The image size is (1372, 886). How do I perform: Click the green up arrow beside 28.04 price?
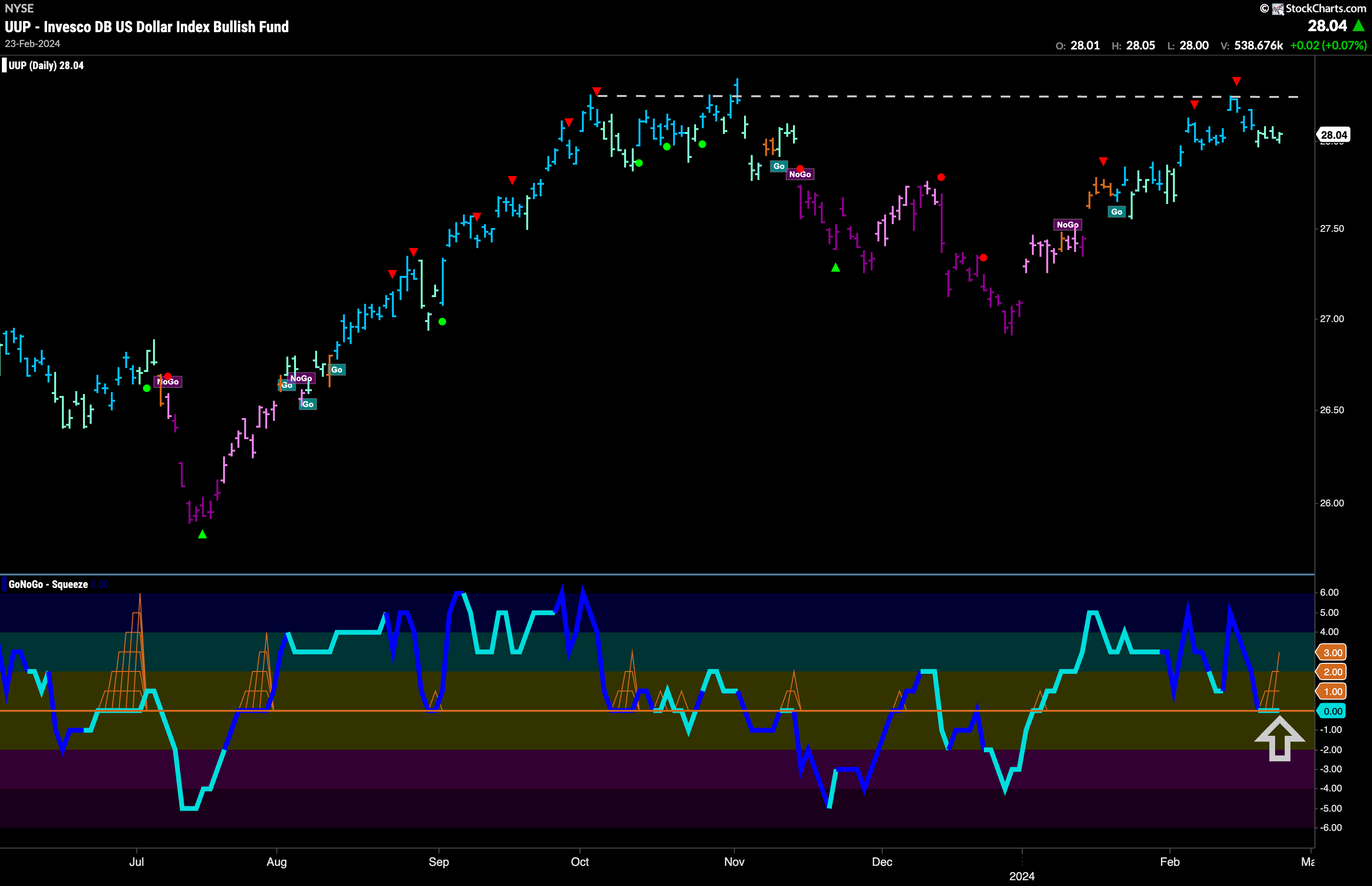tap(1359, 25)
